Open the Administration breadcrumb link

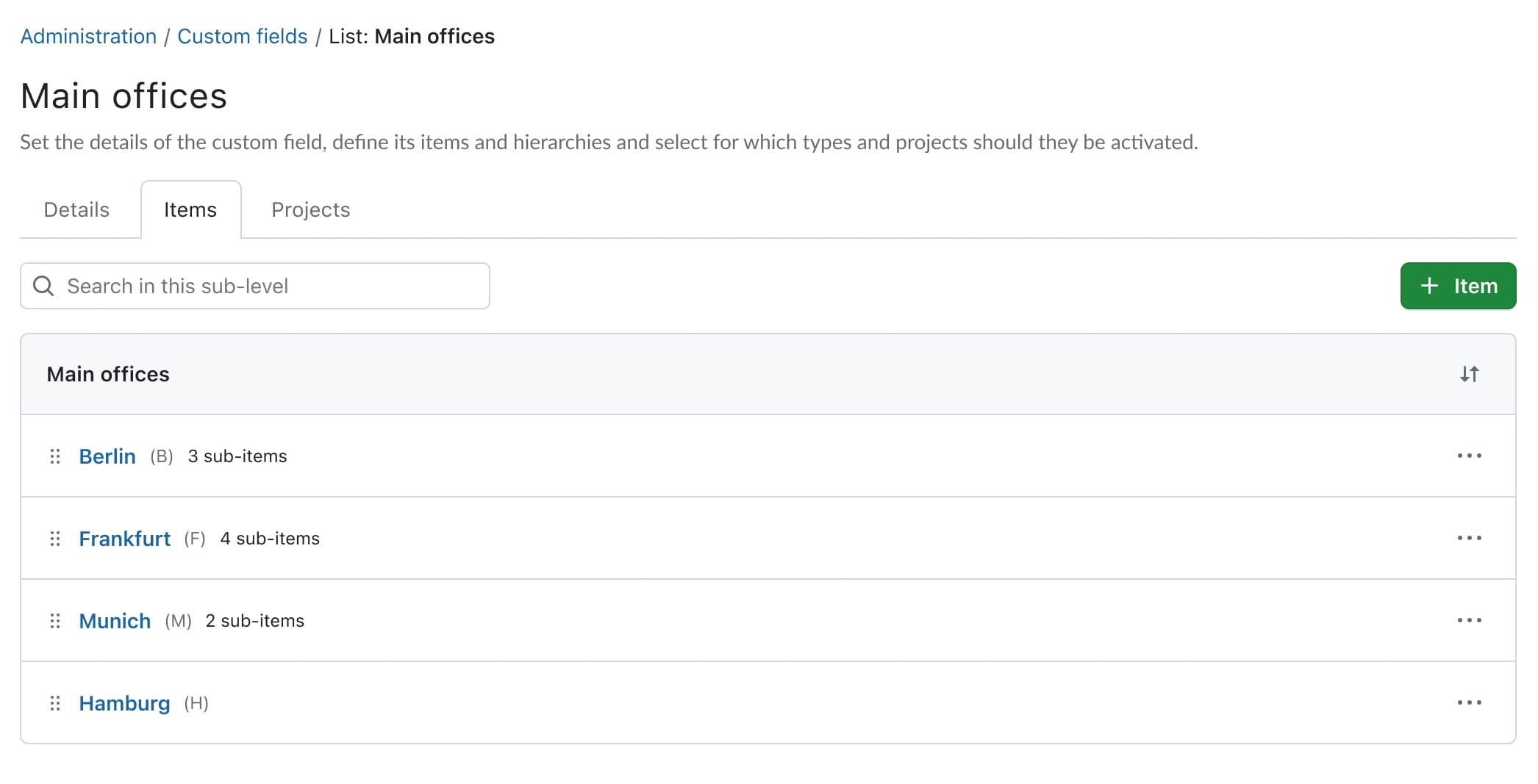(x=87, y=36)
